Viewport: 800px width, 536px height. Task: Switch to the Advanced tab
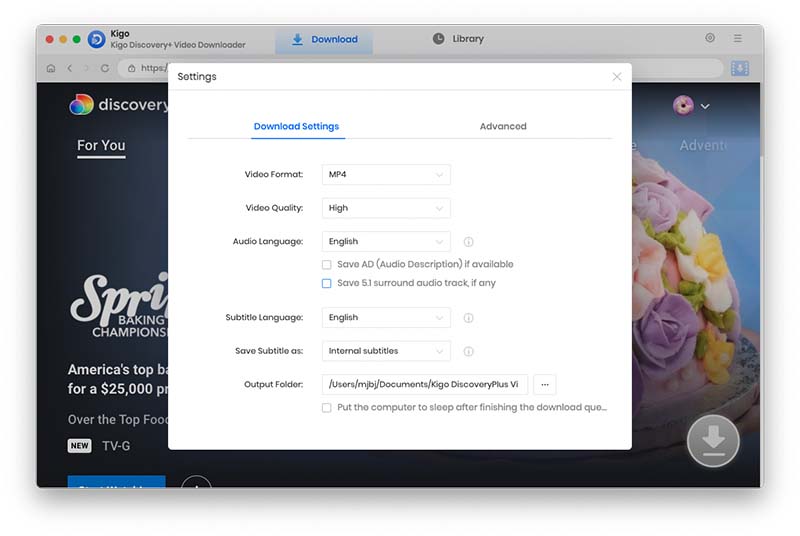pos(503,126)
